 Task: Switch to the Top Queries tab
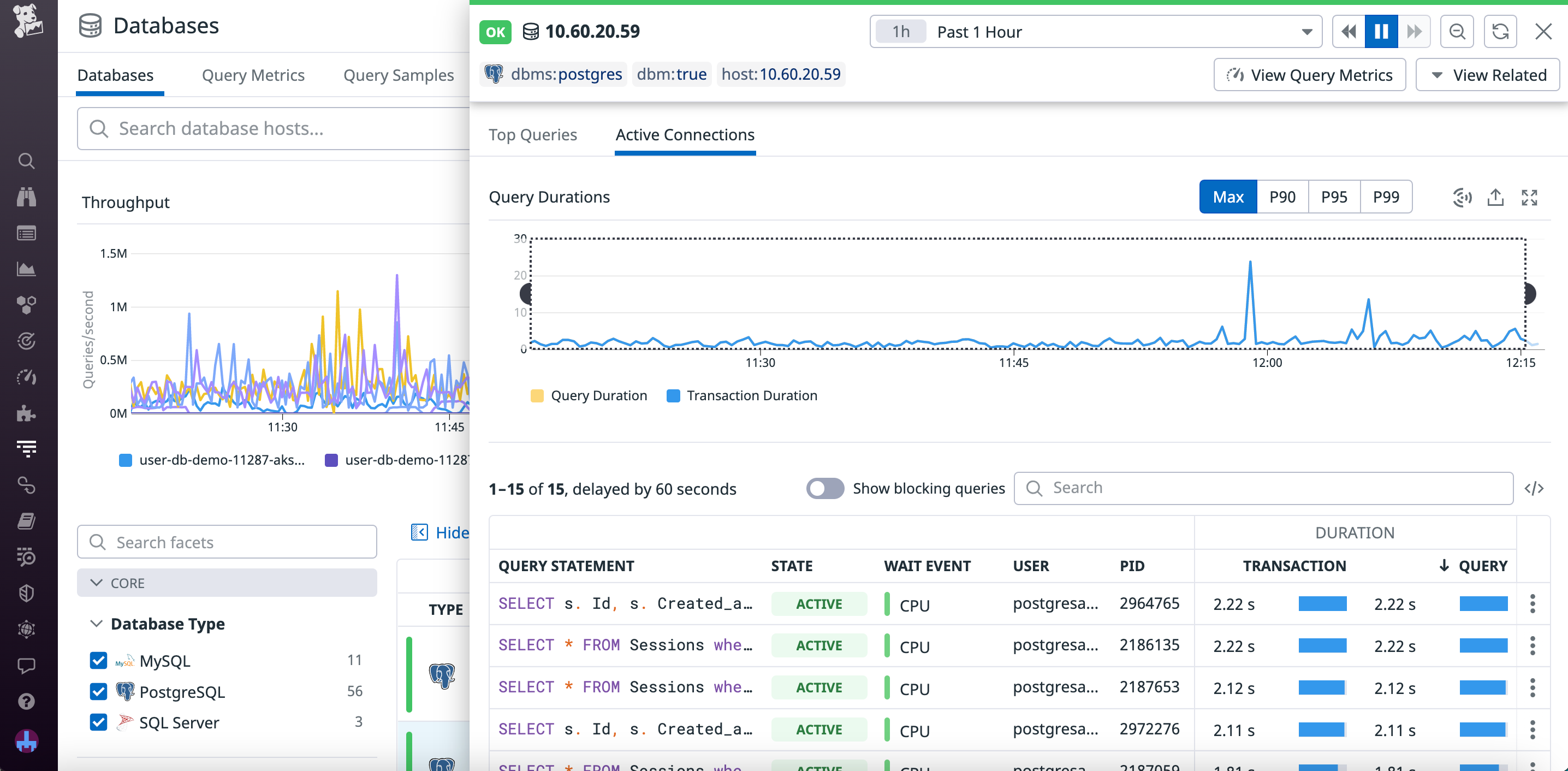pos(533,134)
